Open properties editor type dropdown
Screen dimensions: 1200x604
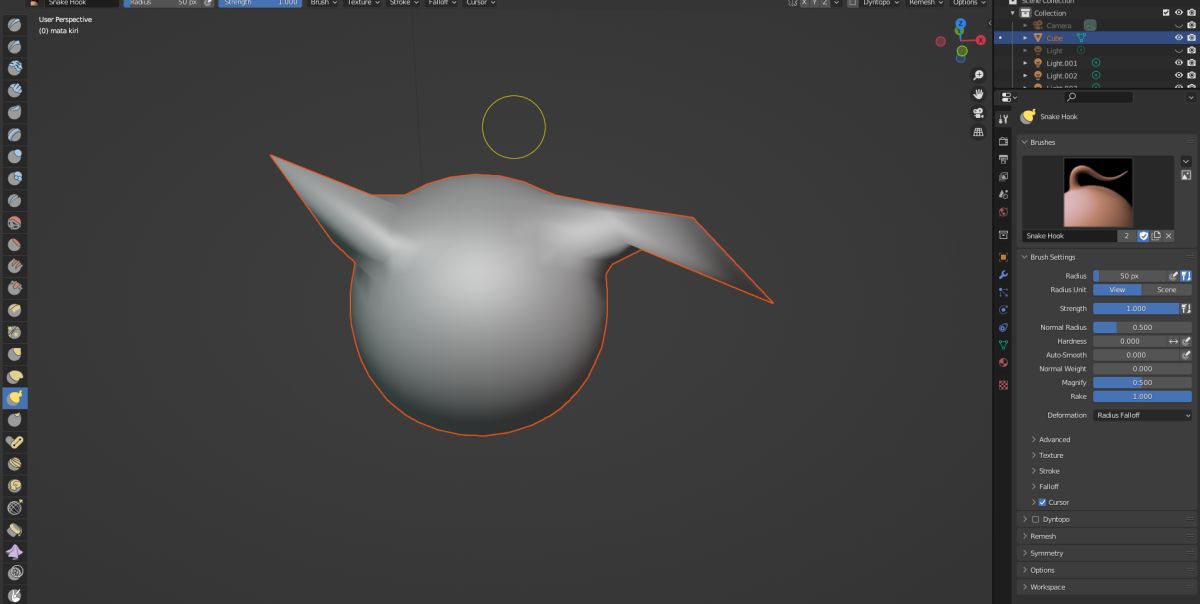[1008, 97]
